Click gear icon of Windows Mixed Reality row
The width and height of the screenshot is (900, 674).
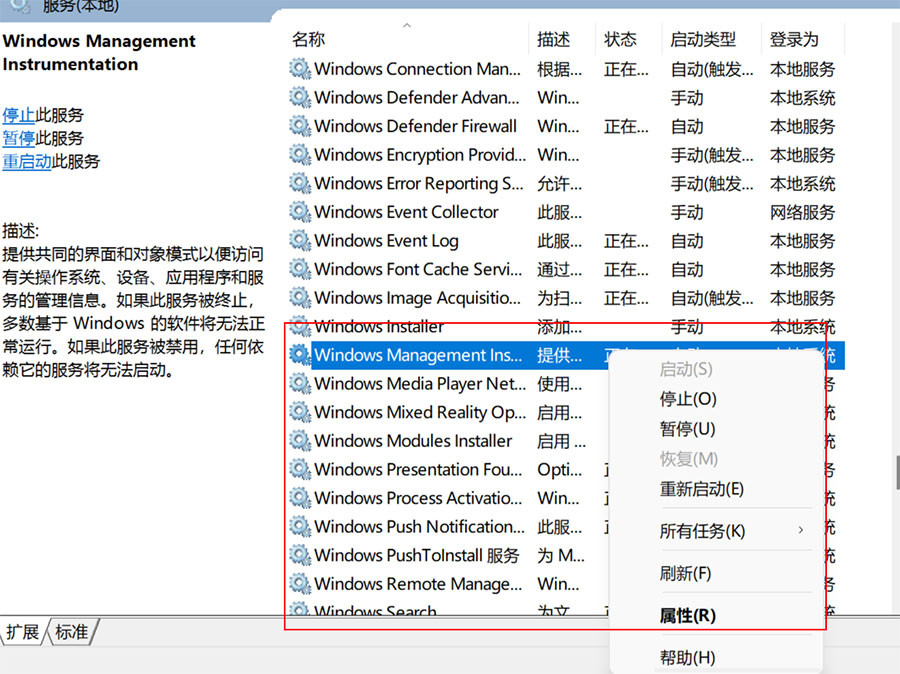(300, 412)
